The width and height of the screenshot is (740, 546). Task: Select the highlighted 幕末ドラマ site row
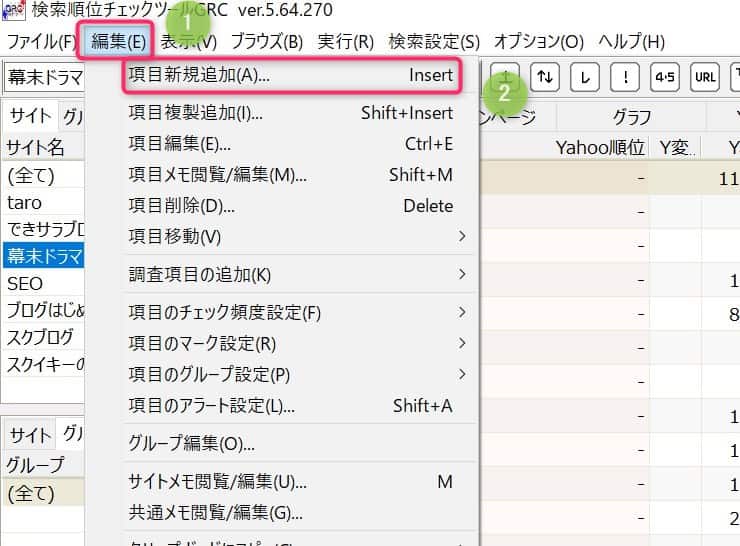click(43, 256)
